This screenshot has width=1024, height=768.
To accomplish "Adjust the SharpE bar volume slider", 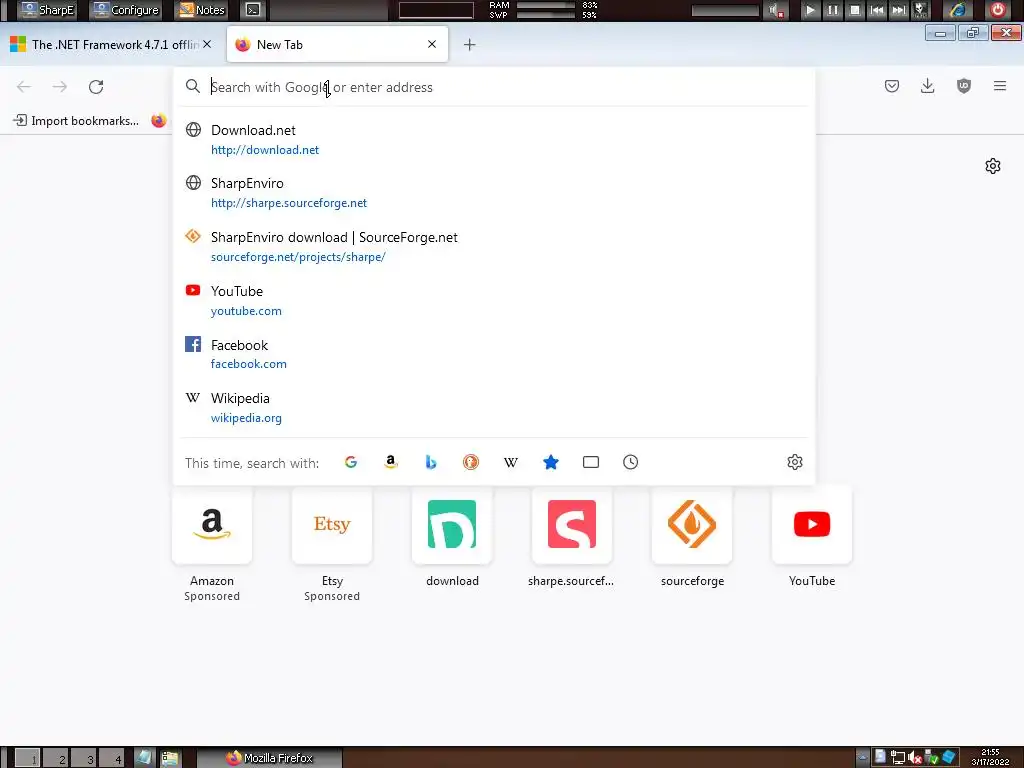I will point(726,10).
